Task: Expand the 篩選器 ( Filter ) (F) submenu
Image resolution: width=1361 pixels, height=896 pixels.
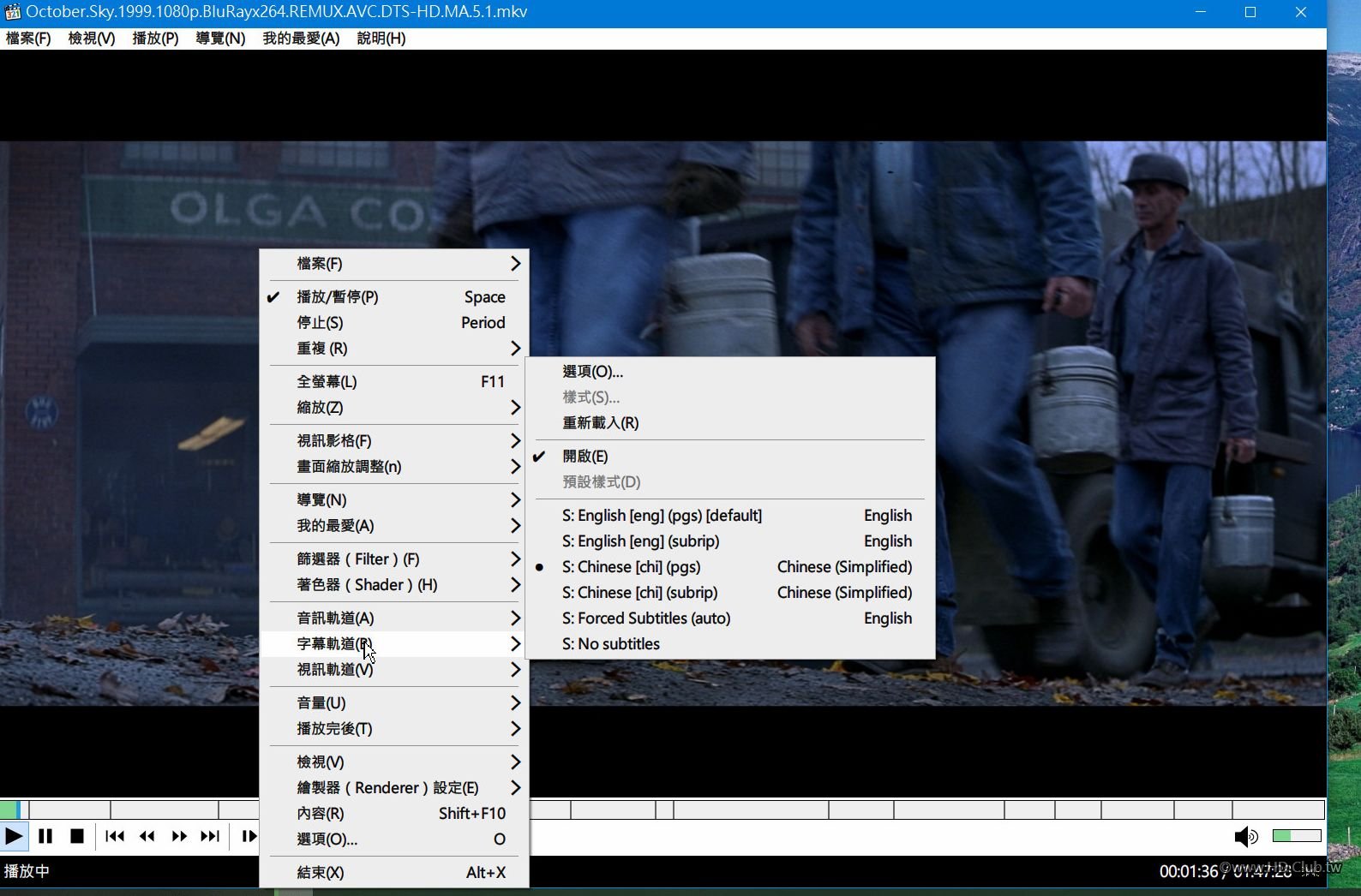Action: click(x=394, y=559)
